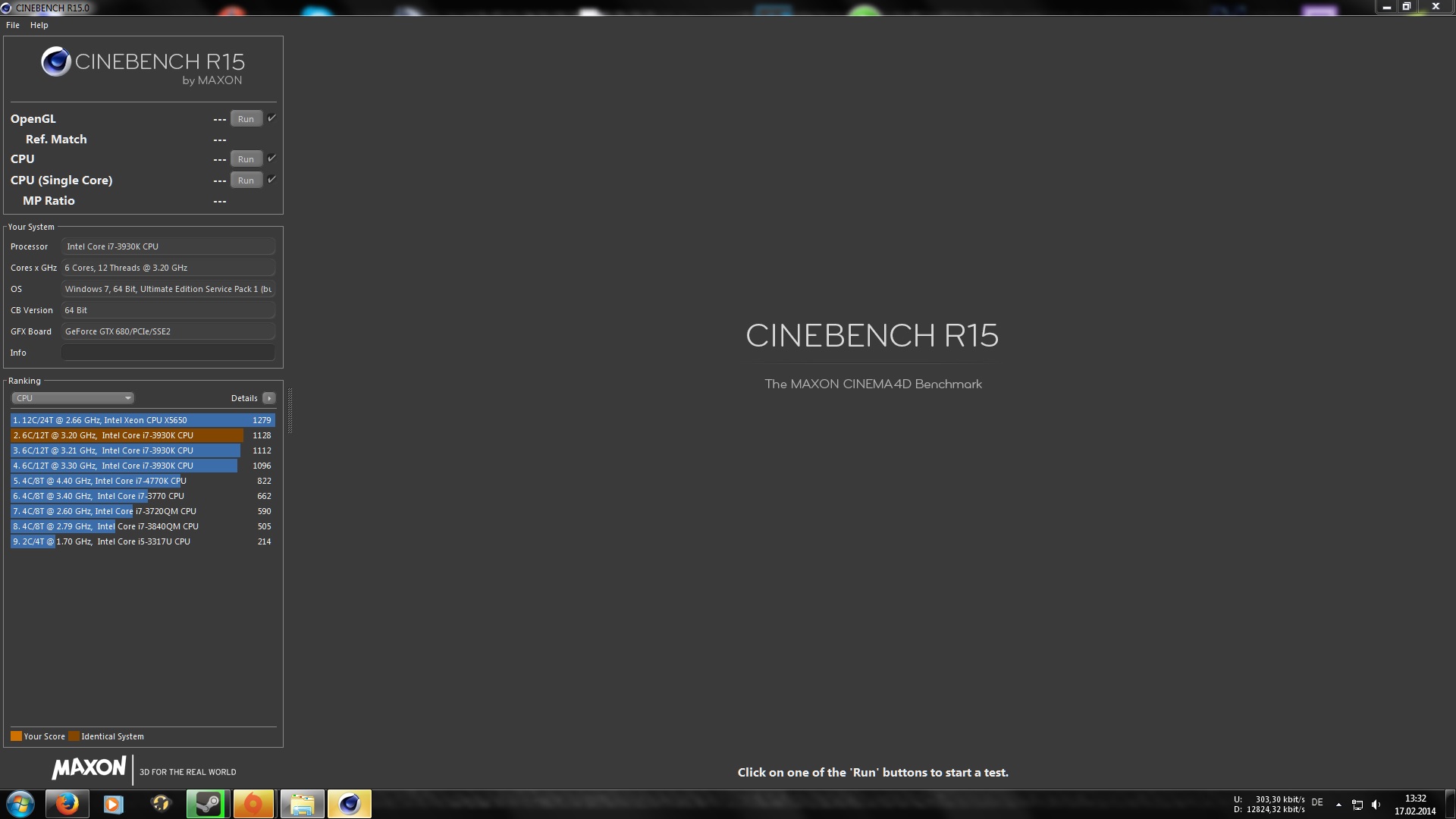1456x819 pixels.
Task: Toggle the CPU test checkmark
Action: (x=271, y=158)
